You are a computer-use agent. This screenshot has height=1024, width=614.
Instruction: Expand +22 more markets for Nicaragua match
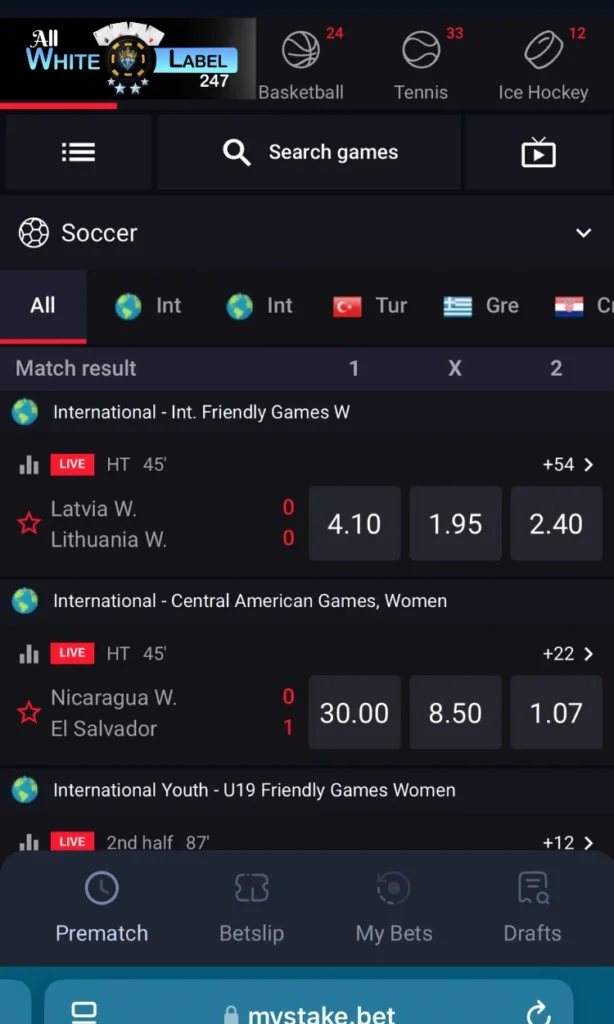(x=568, y=654)
